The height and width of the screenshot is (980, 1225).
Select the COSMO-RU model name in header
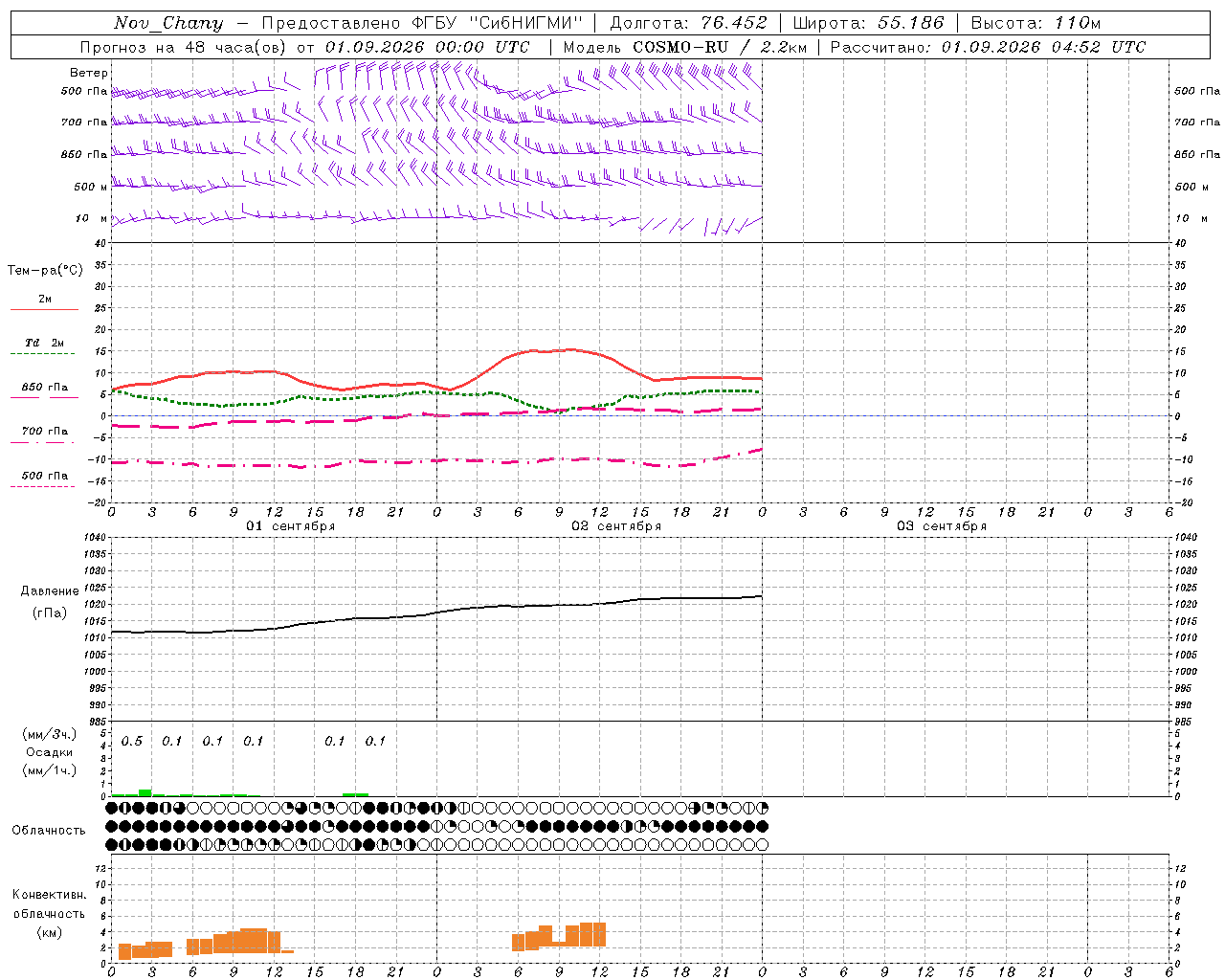(x=680, y=47)
